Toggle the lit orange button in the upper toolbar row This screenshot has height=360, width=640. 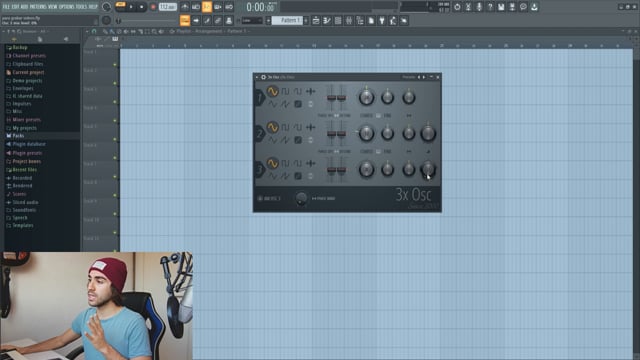[207, 7]
